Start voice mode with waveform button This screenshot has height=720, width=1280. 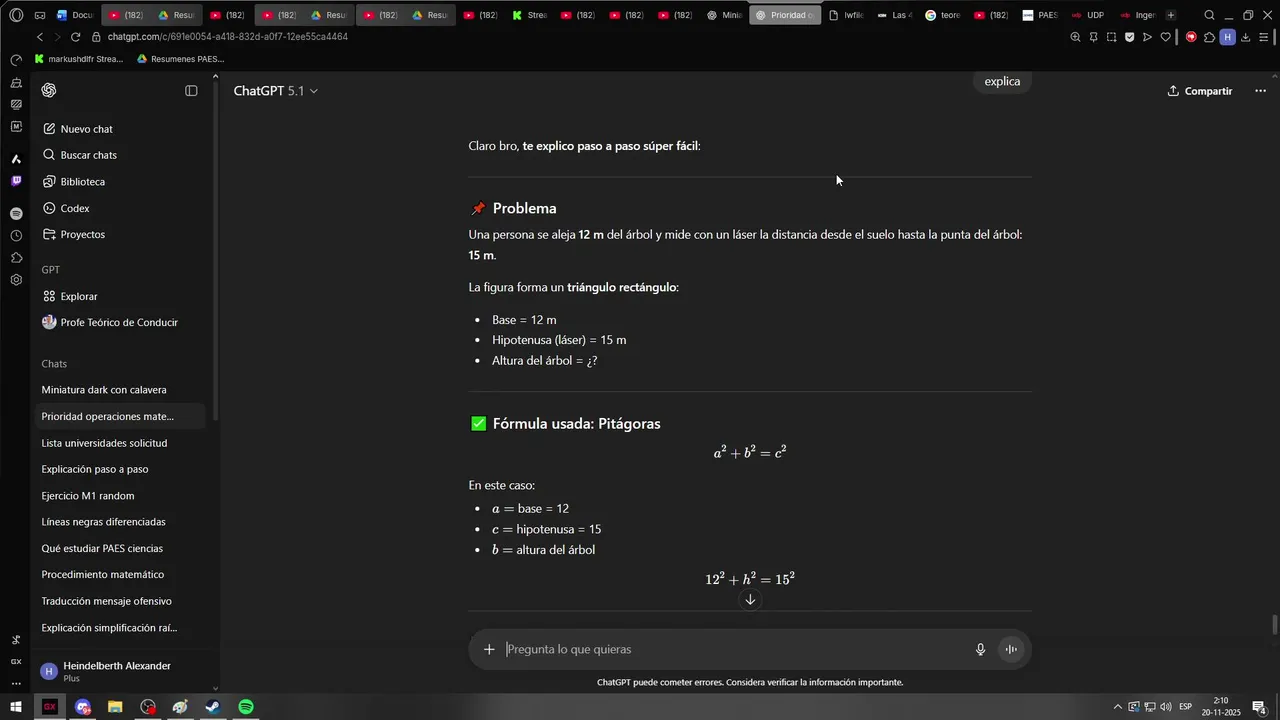click(1011, 649)
